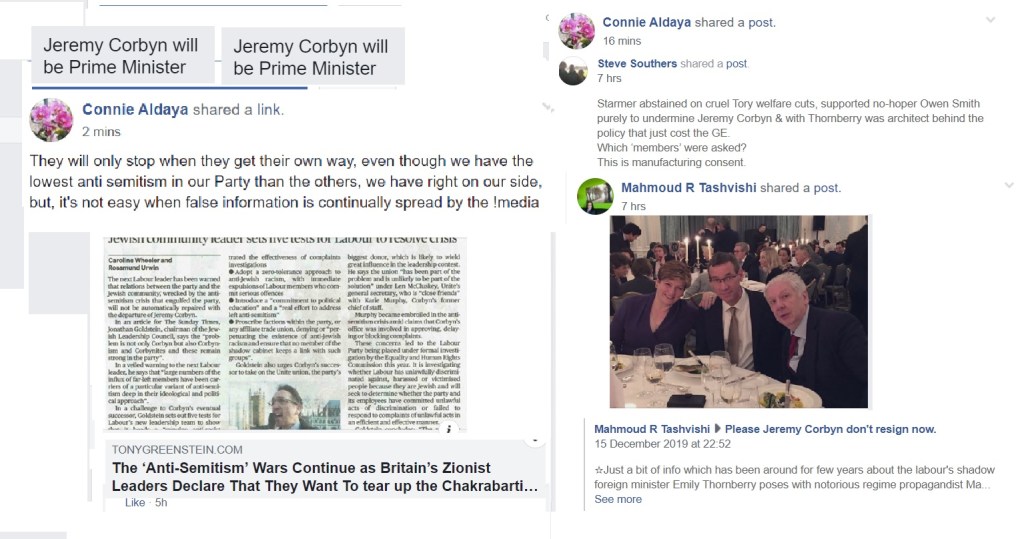Expand post text with See more
Image resolution: width=1024 pixels, height=539 pixels.
[618, 499]
